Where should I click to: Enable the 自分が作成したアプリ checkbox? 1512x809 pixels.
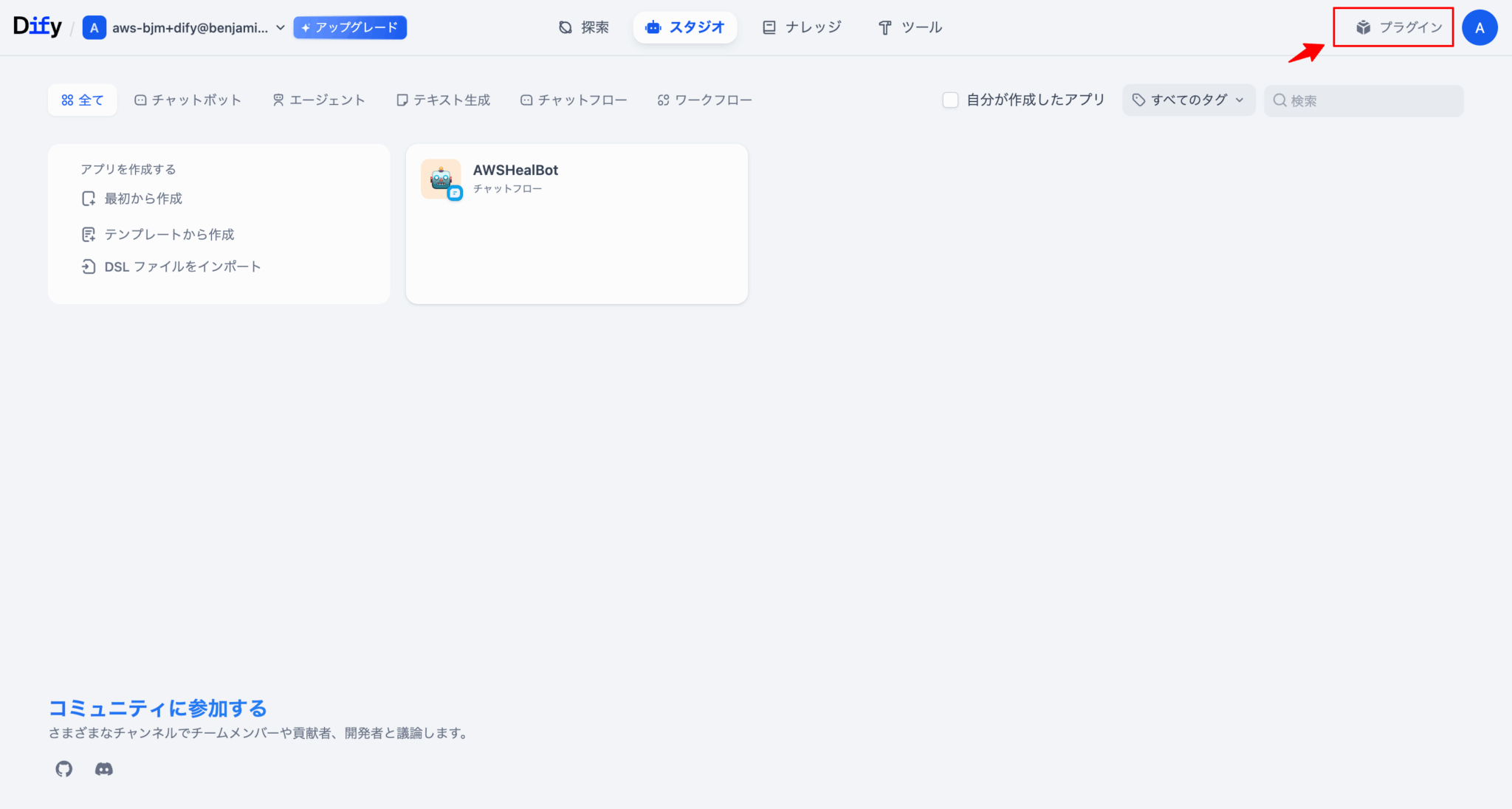[x=951, y=100]
